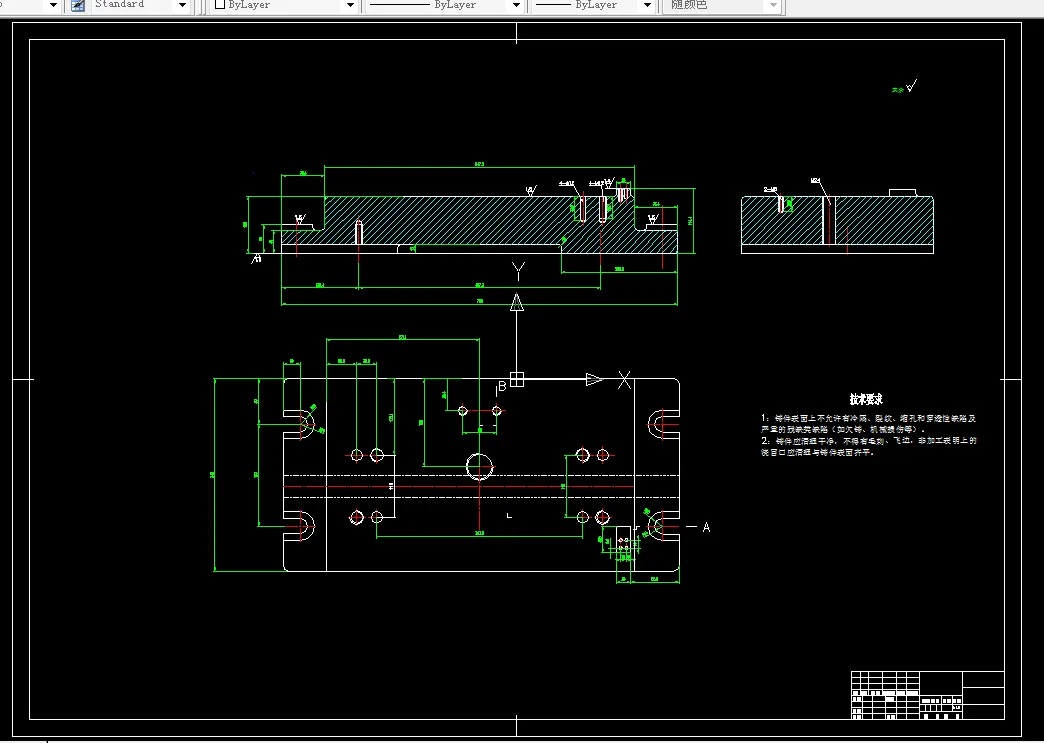Select the section label B text
The height and width of the screenshot is (743, 1044).
pos(502,386)
